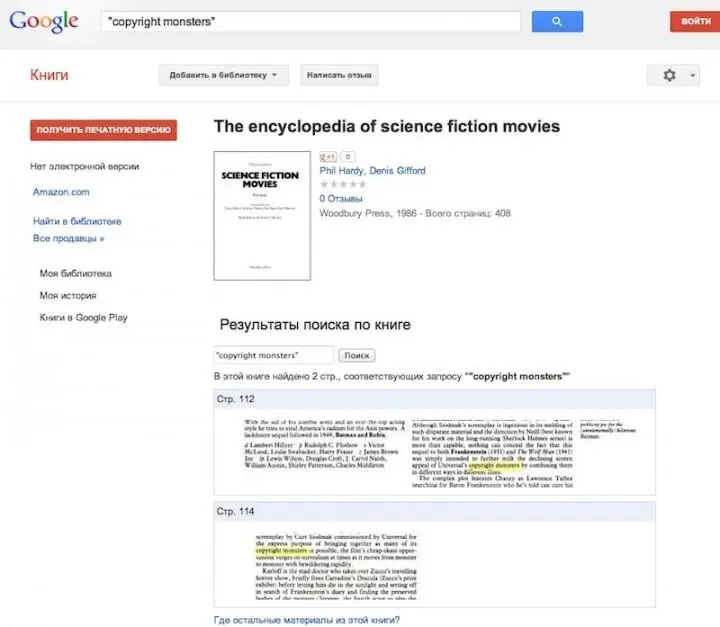Open the Добавить в библиотеку dropdown
720x627 pixels.
(x=224, y=75)
